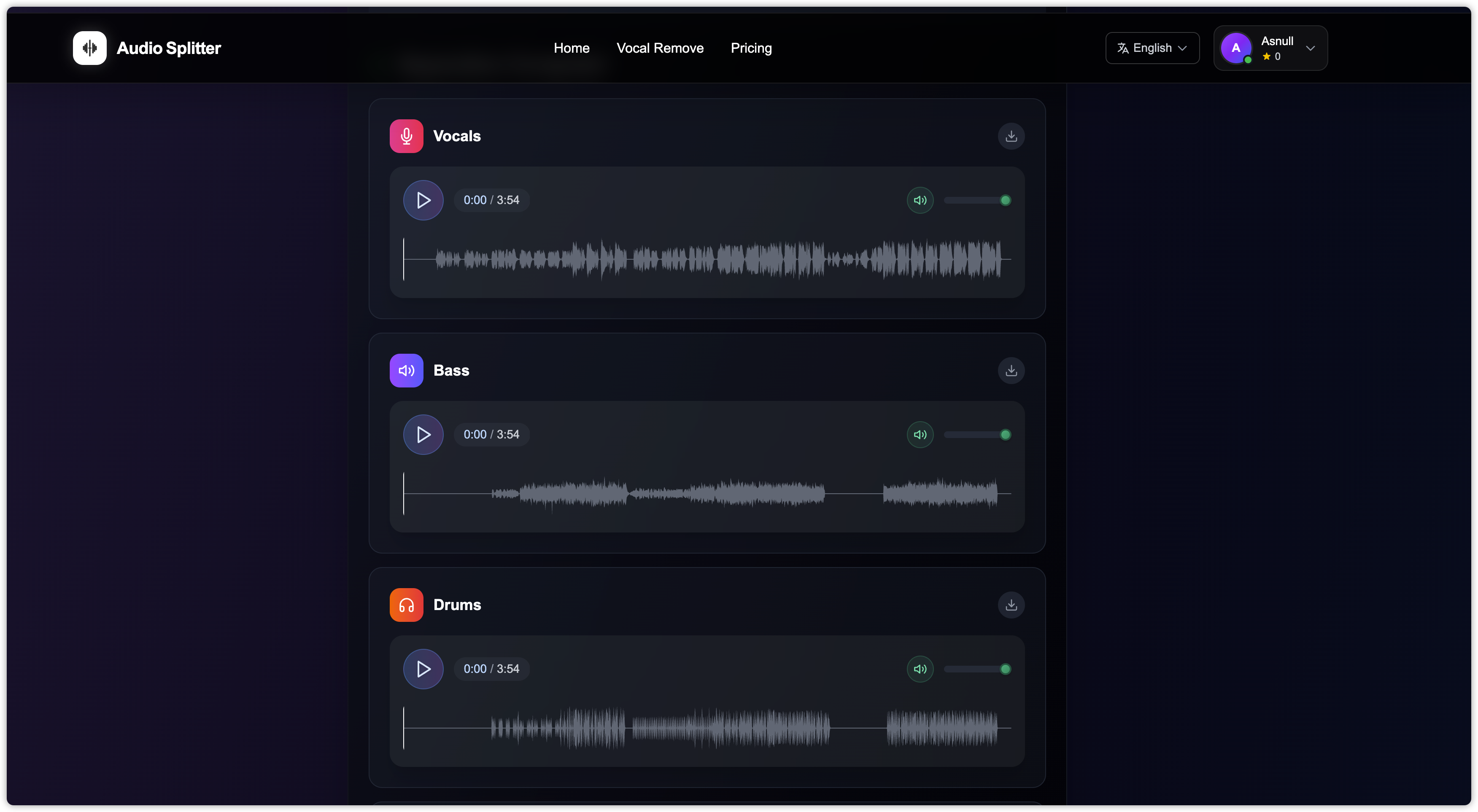Screen dimensions: 1478x812
Task: Adjust the Vocals volume slider
Action: (x=977, y=200)
